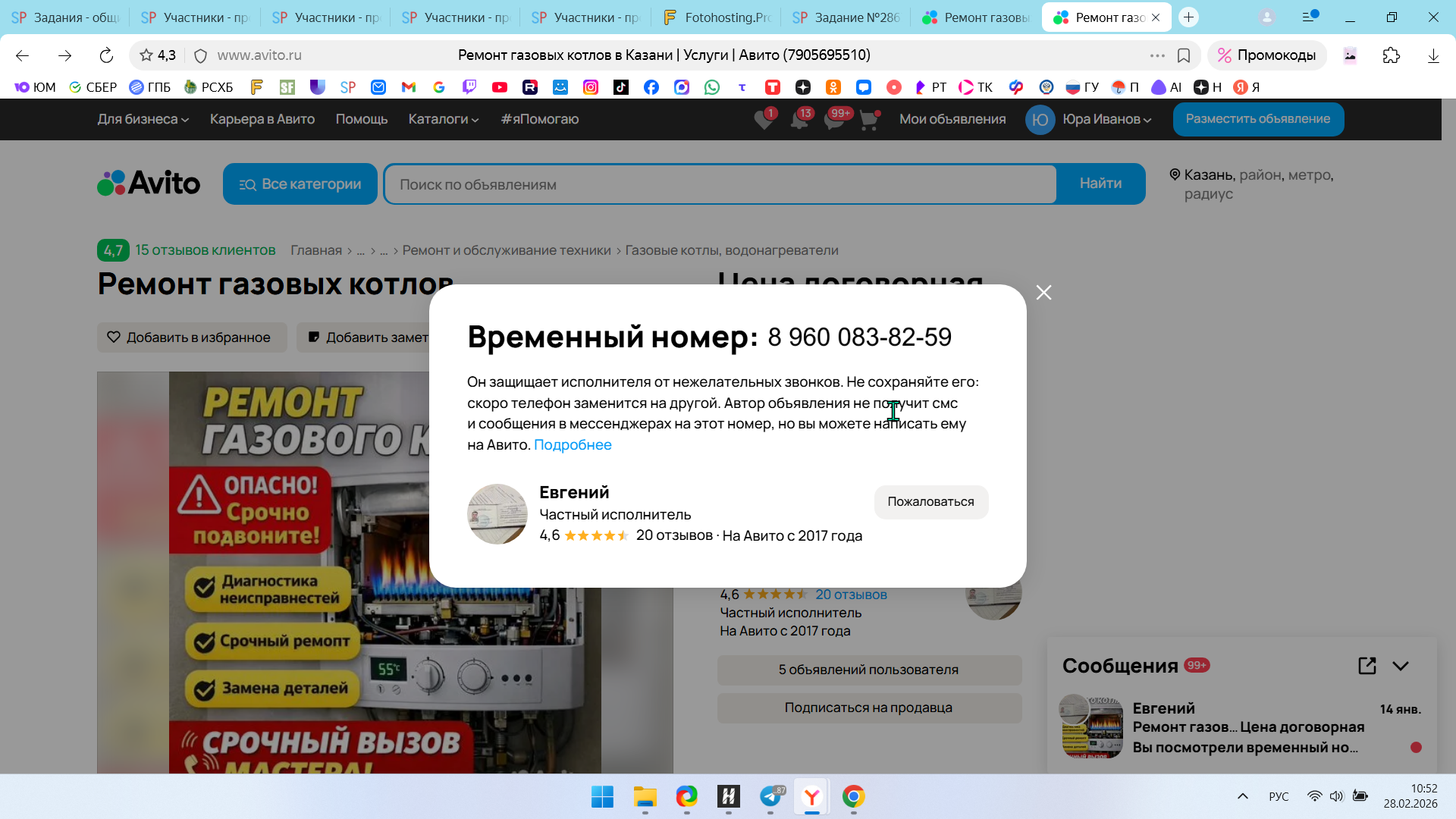
Task: Open the shopping cart icon
Action: (x=868, y=120)
